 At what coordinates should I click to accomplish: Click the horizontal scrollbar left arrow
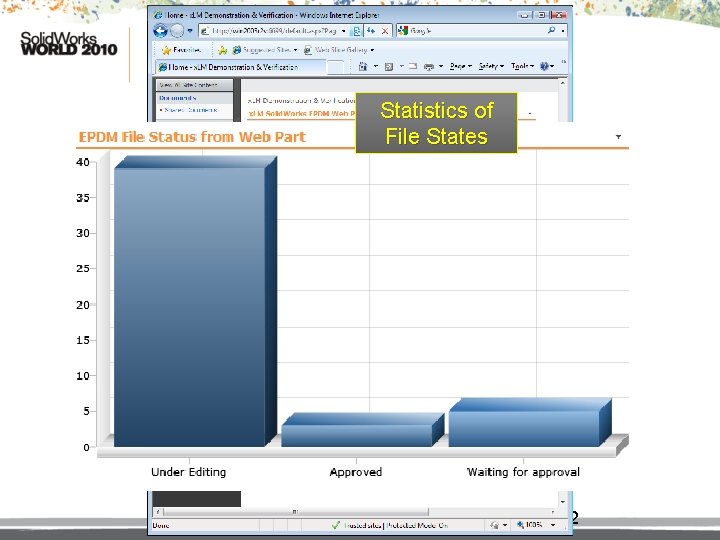(x=158, y=512)
